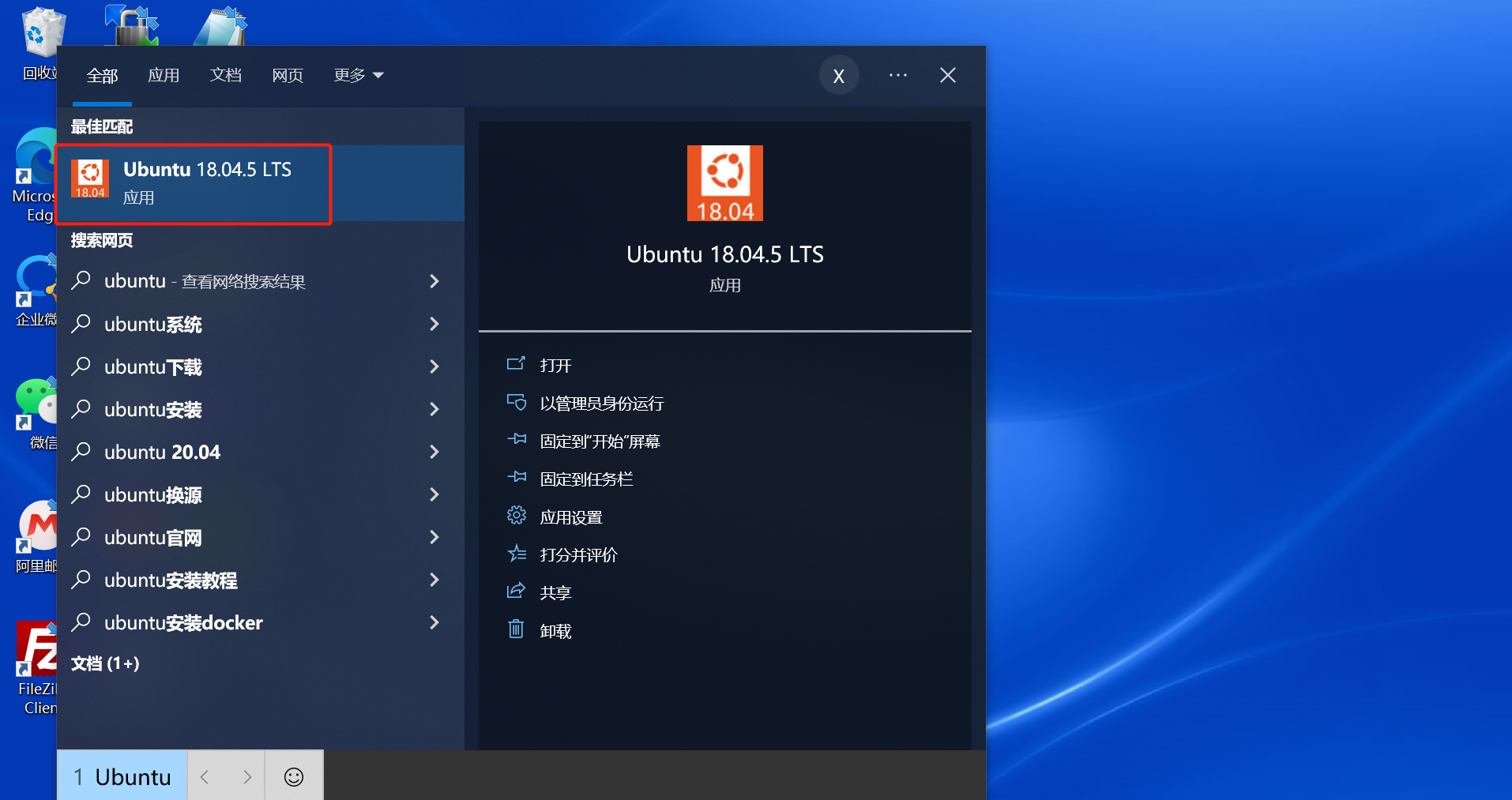Expand arrow for ubuntu换源 suggestion
1512x800 pixels.
point(434,494)
